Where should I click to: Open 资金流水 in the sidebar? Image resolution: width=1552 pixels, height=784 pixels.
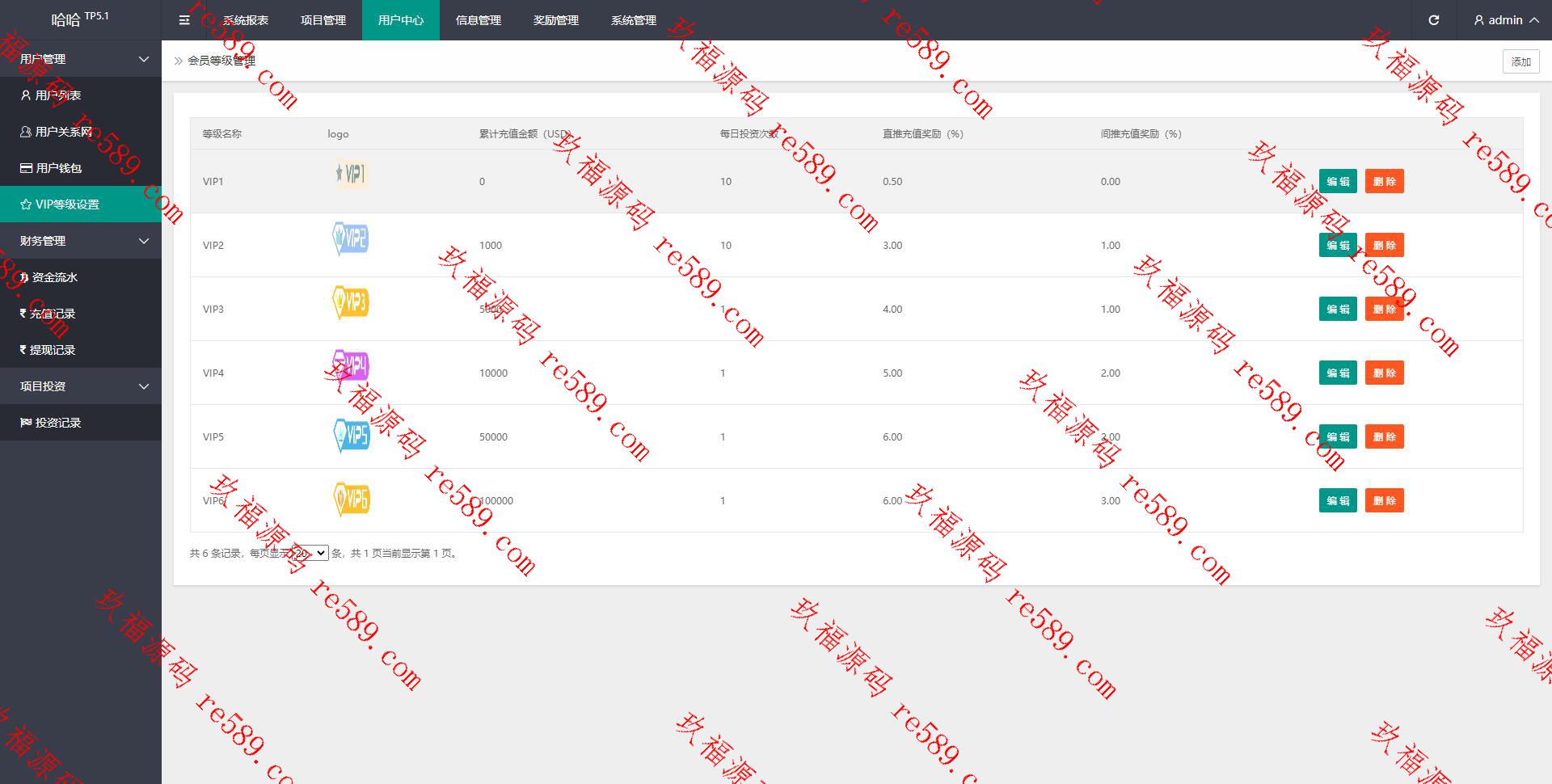click(x=81, y=277)
